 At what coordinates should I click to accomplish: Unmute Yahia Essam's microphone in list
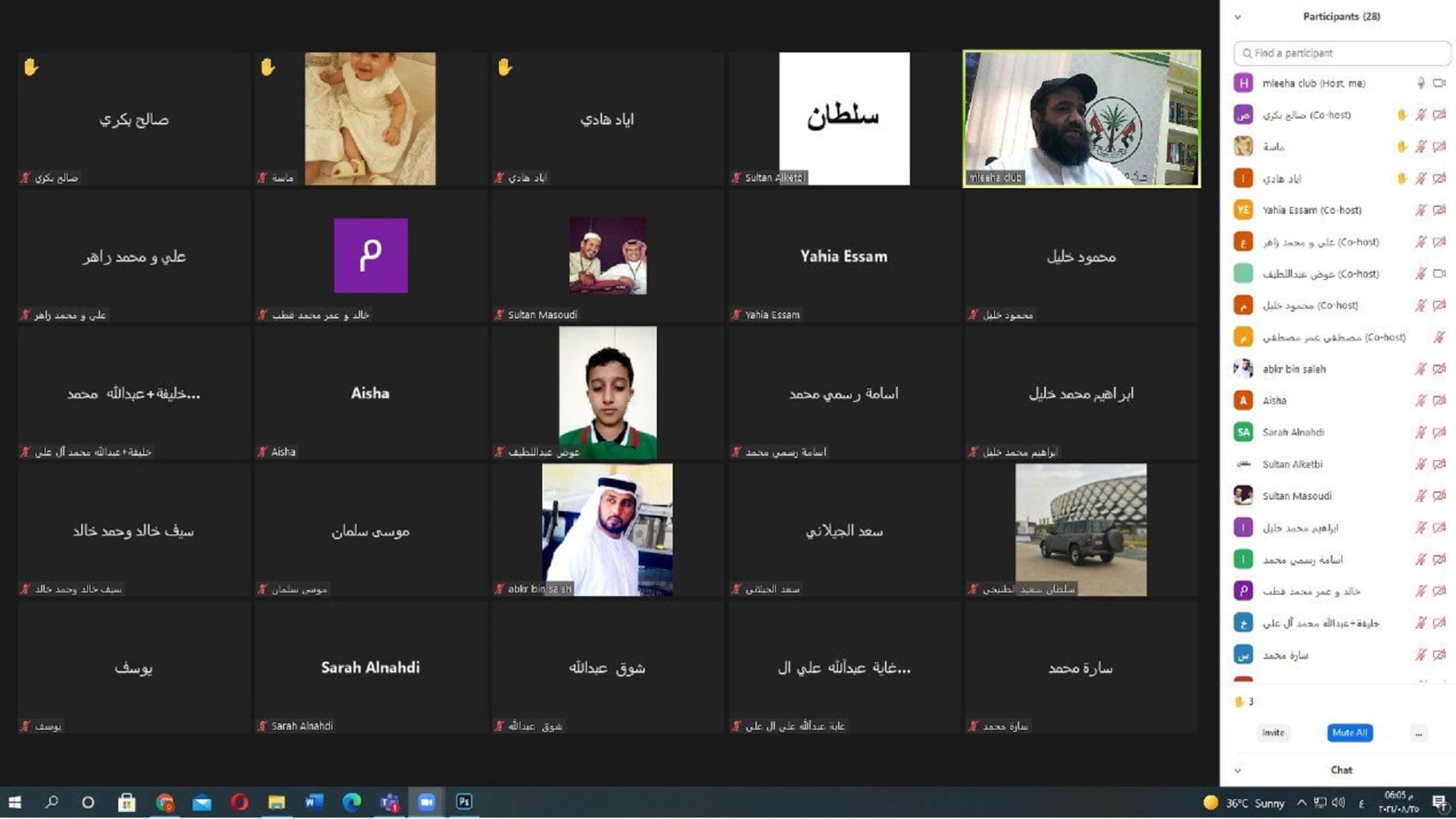[x=1420, y=210]
